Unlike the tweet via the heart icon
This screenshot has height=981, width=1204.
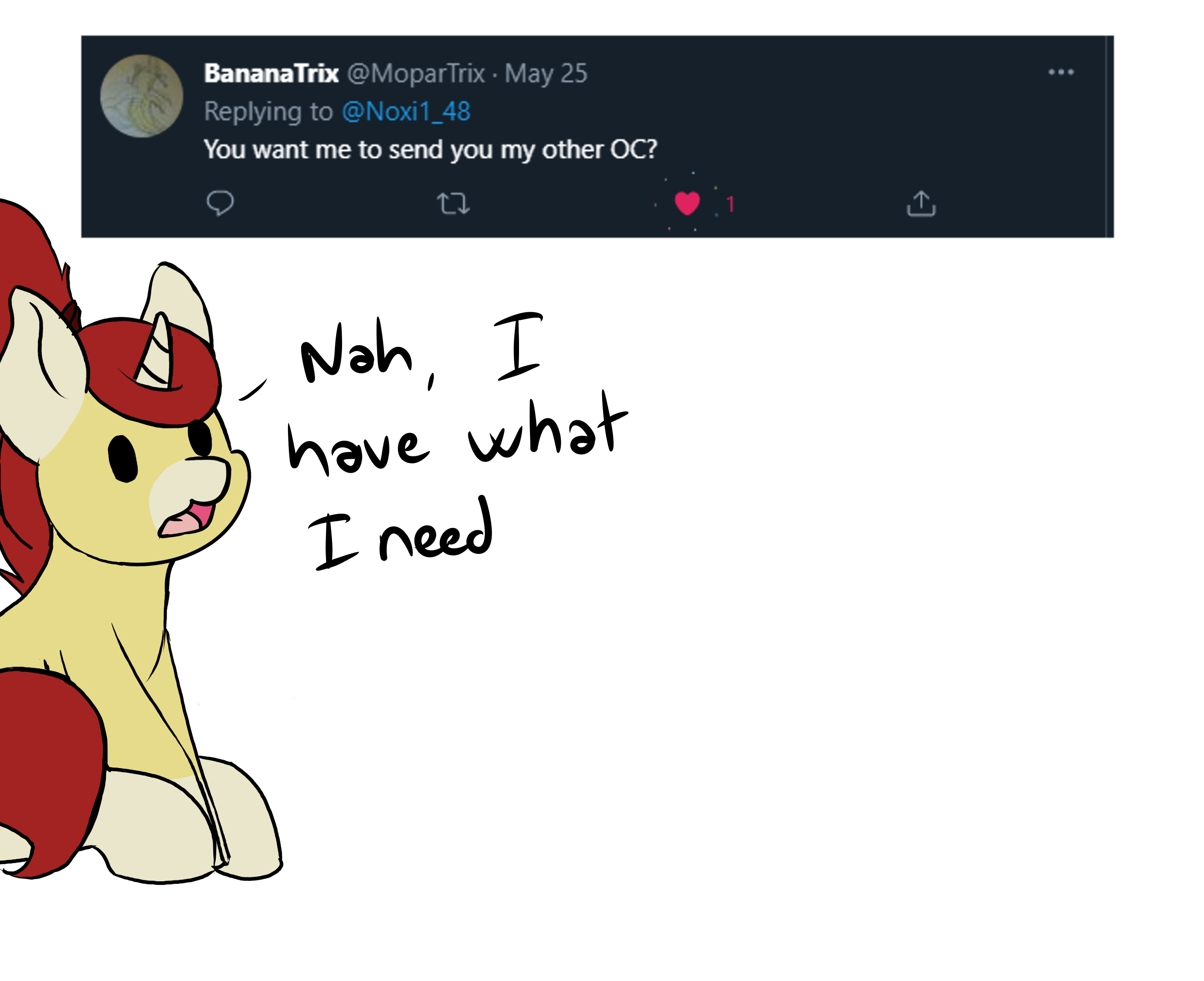point(687,203)
